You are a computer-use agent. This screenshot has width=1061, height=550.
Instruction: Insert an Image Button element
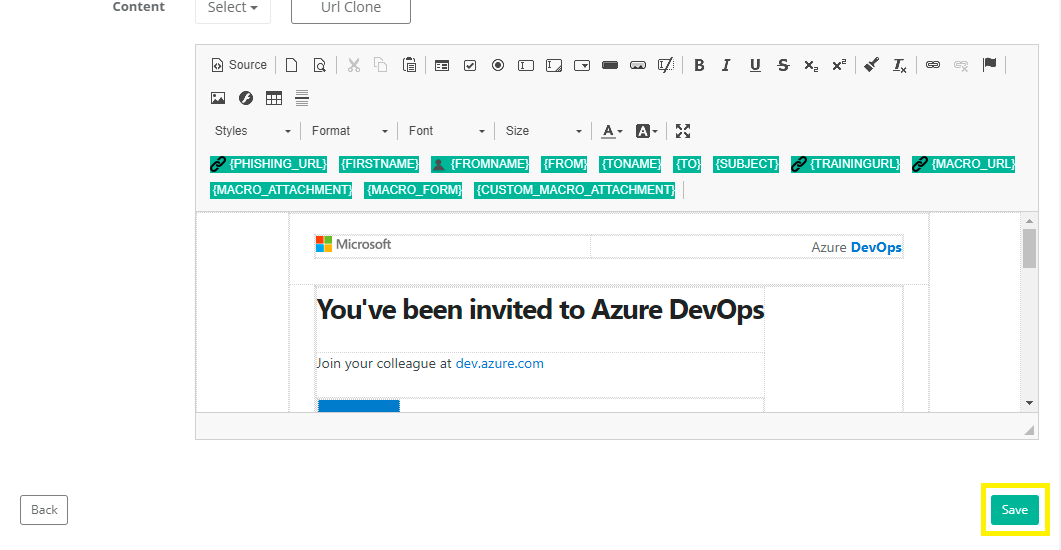coord(637,65)
